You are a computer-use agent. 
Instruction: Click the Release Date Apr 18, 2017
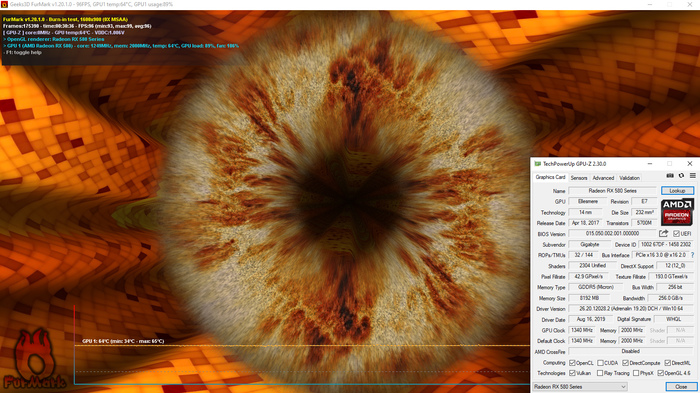(x=585, y=223)
